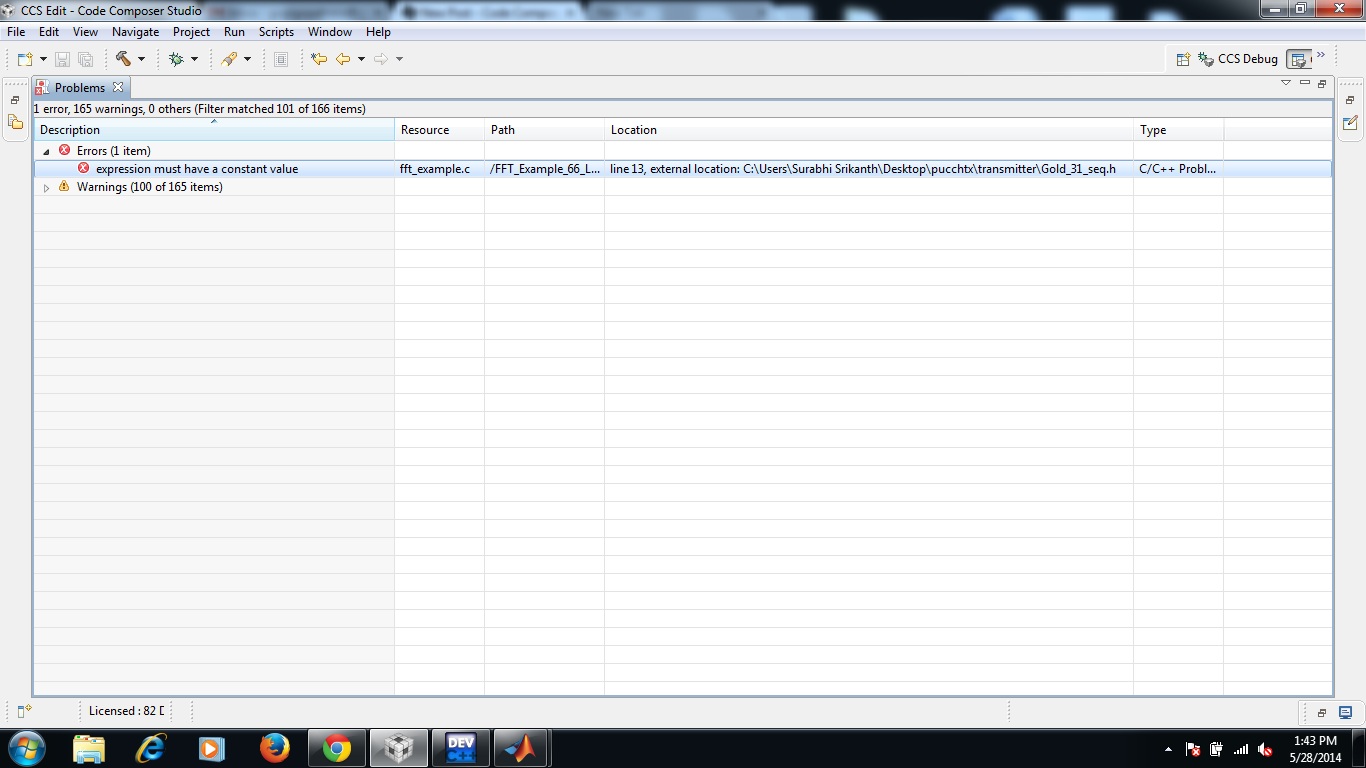Click the Back navigation arrow
Image resolution: width=1366 pixels, height=768 pixels.
pyautogui.click(x=343, y=59)
